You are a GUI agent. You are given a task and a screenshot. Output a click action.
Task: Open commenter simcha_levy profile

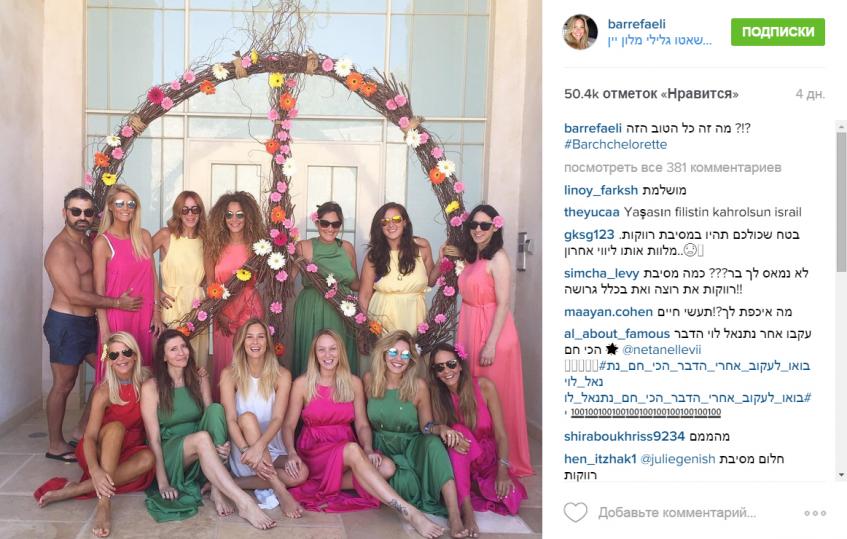[x=601, y=273]
